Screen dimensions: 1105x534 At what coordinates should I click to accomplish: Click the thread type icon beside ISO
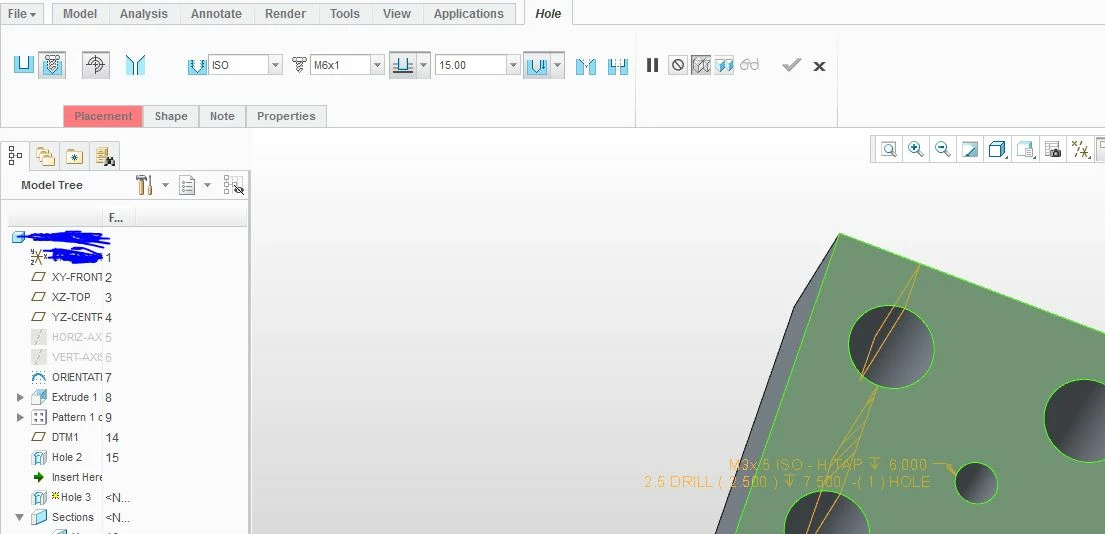click(197, 66)
